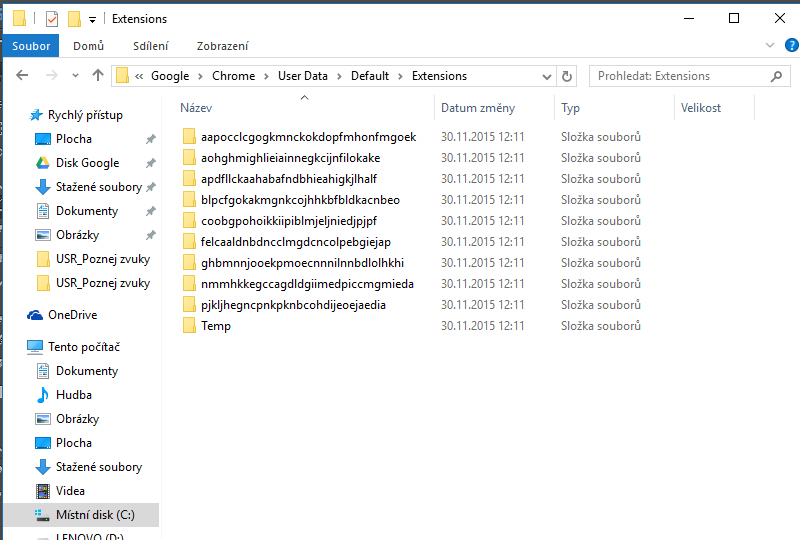Image resolution: width=800 pixels, height=540 pixels.
Task: Open OneDrive from the navigation pane
Action: 70,315
